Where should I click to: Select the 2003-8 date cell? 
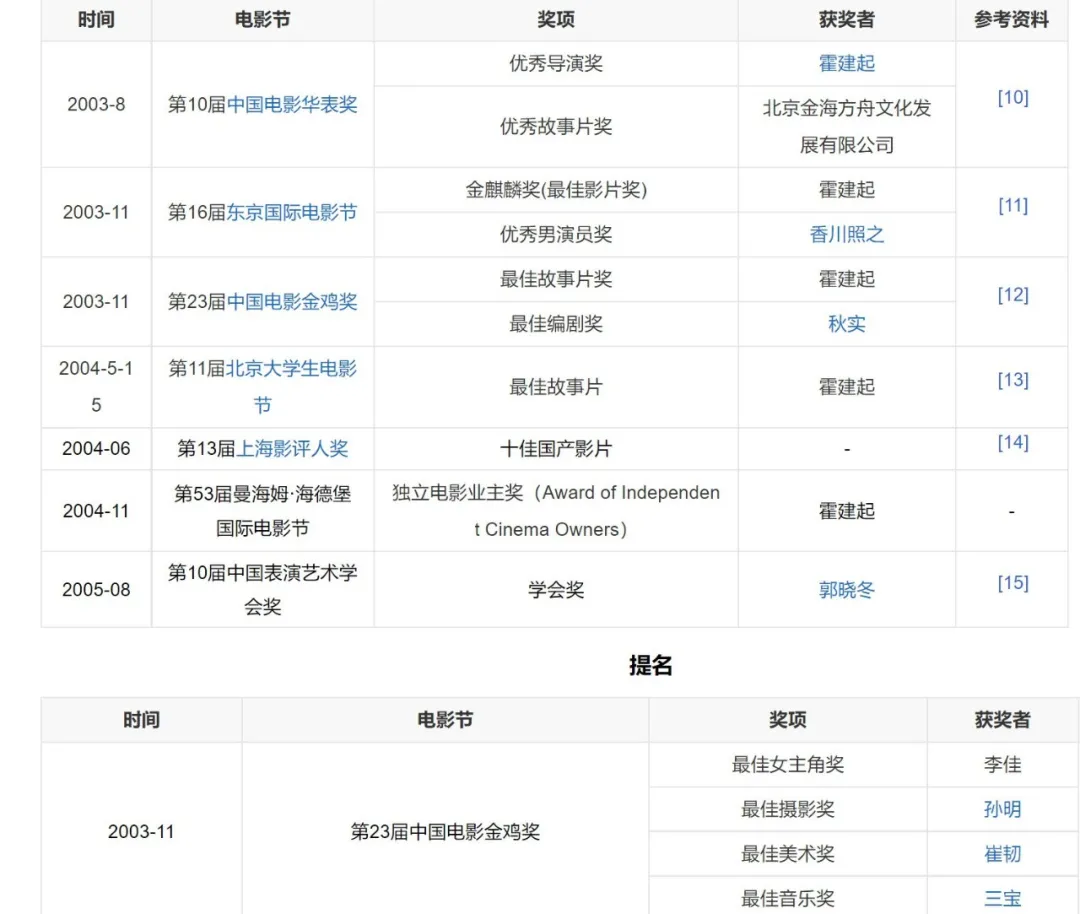pos(96,105)
